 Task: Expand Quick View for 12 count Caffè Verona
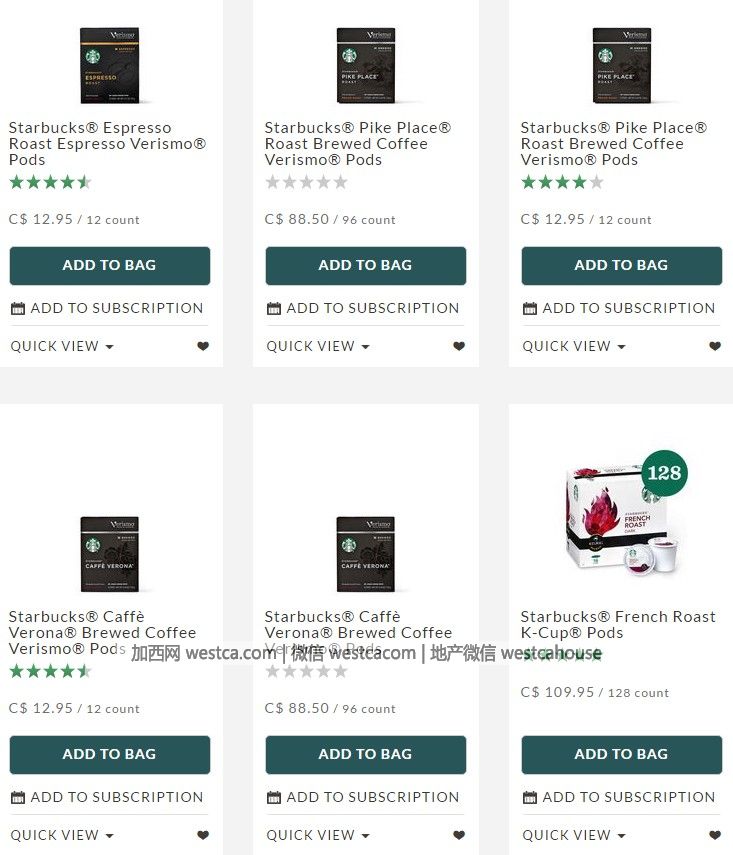62,835
